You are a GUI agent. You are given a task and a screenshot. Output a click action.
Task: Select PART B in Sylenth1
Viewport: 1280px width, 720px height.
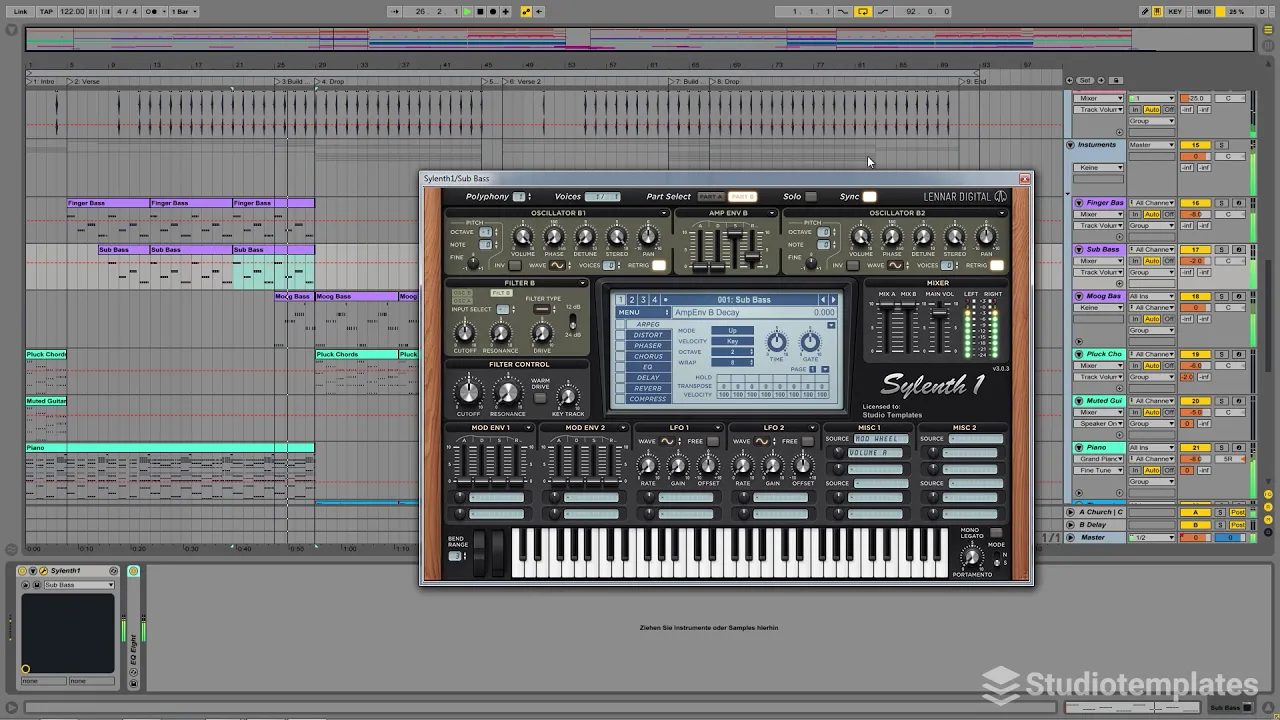[x=742, y=197]
